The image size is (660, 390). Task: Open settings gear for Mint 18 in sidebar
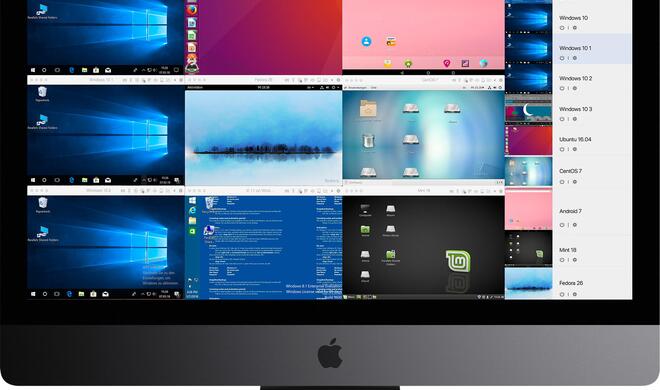click(x=575, y=260)
